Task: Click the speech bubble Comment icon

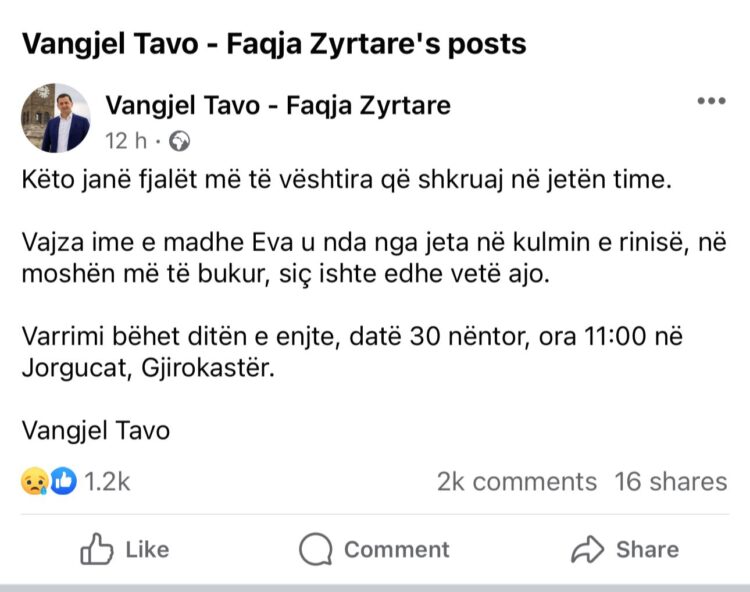Action: 316,549
